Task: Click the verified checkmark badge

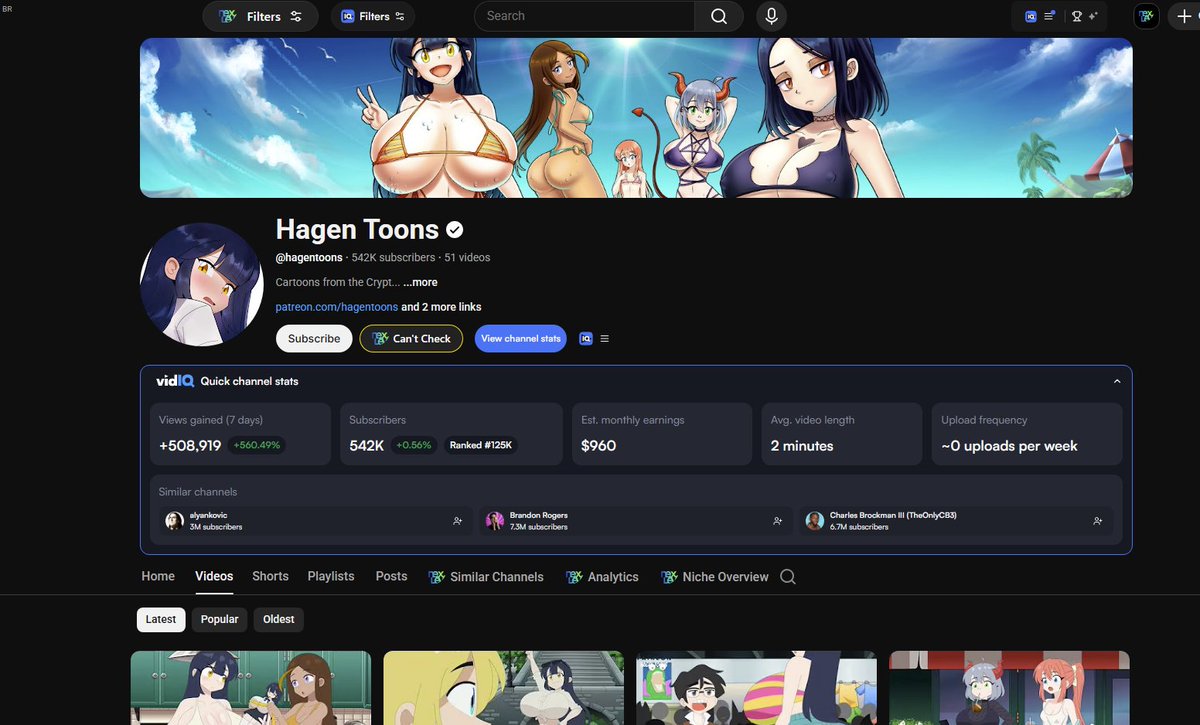Action: tap(454, 230)
